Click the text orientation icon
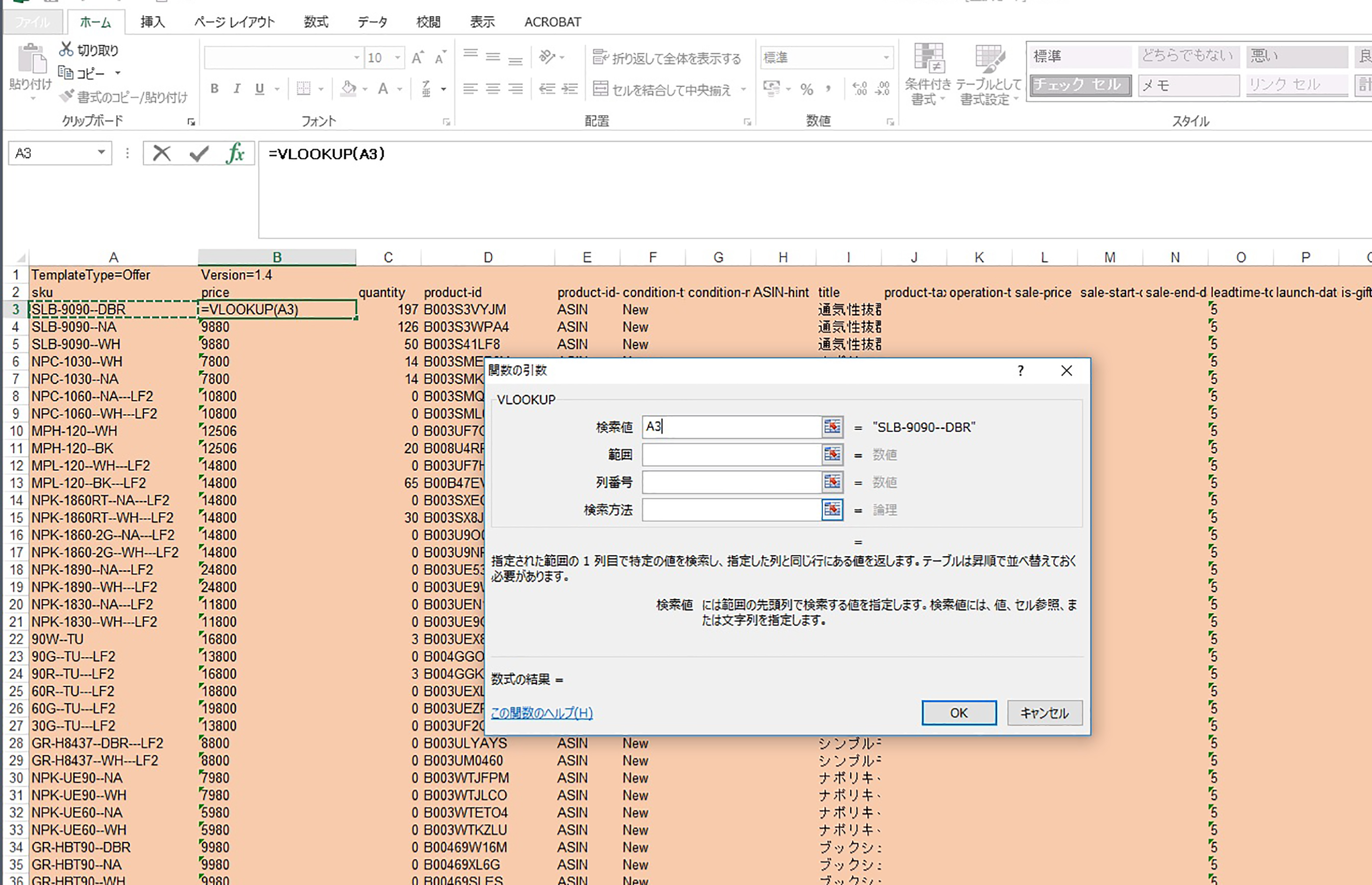The height and width of the screenshot is (885, 1372). click(x=547, y=56)
